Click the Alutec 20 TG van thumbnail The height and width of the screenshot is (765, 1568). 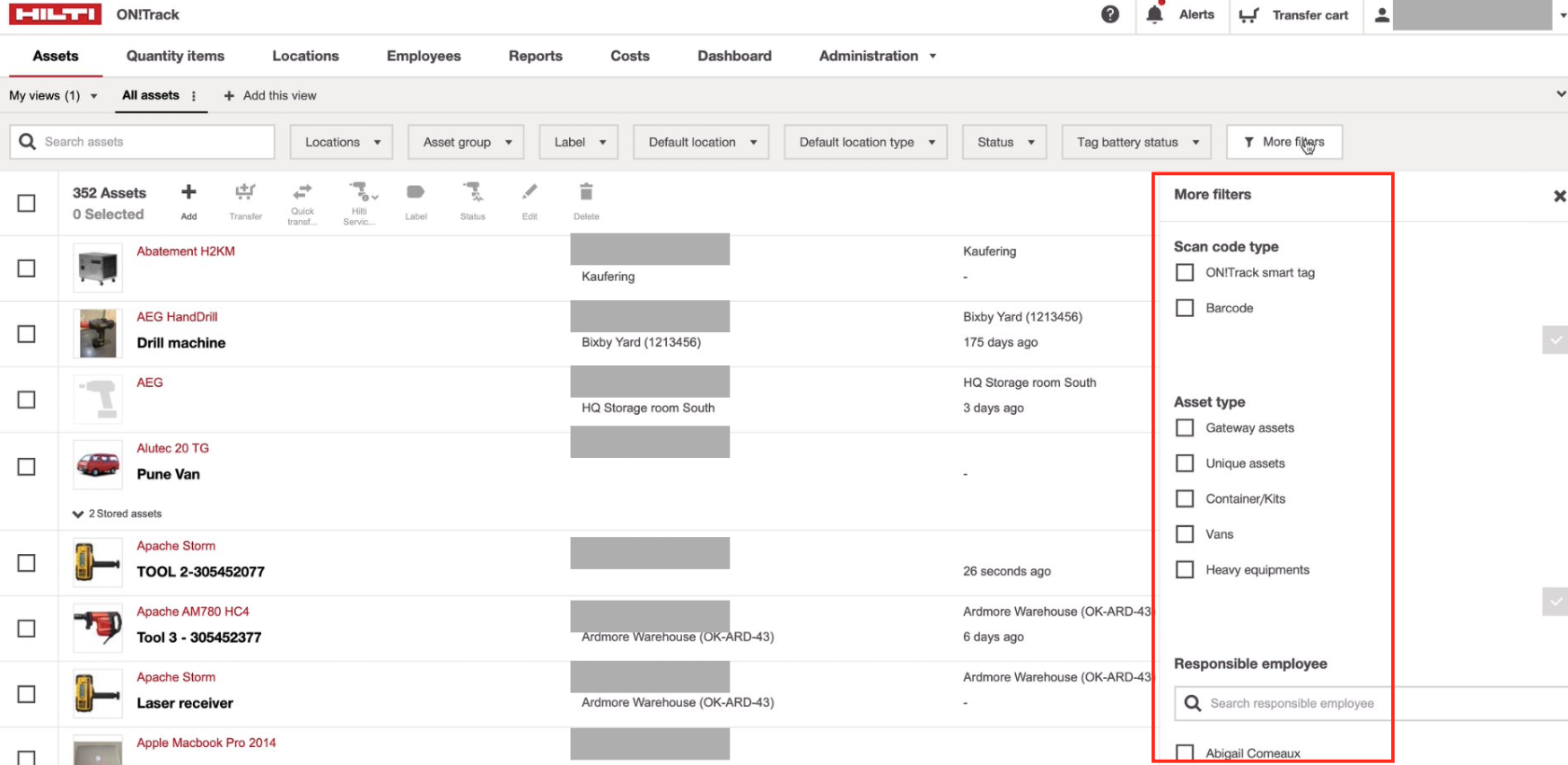click(x=98, y=465)
